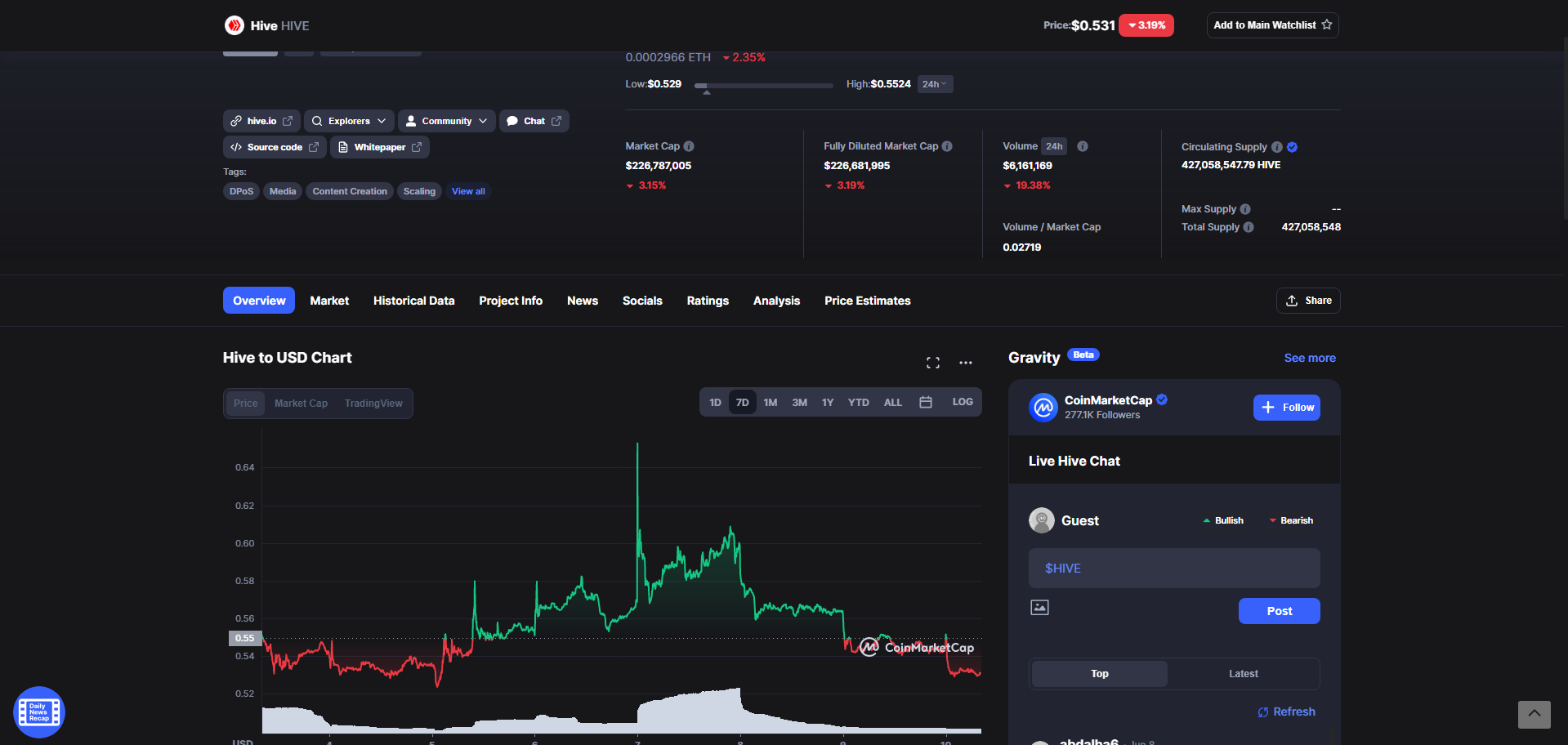This screenshot has height=745, width=1568.
Task: Switch to the Historical Data tab
Action: point(413,301)
